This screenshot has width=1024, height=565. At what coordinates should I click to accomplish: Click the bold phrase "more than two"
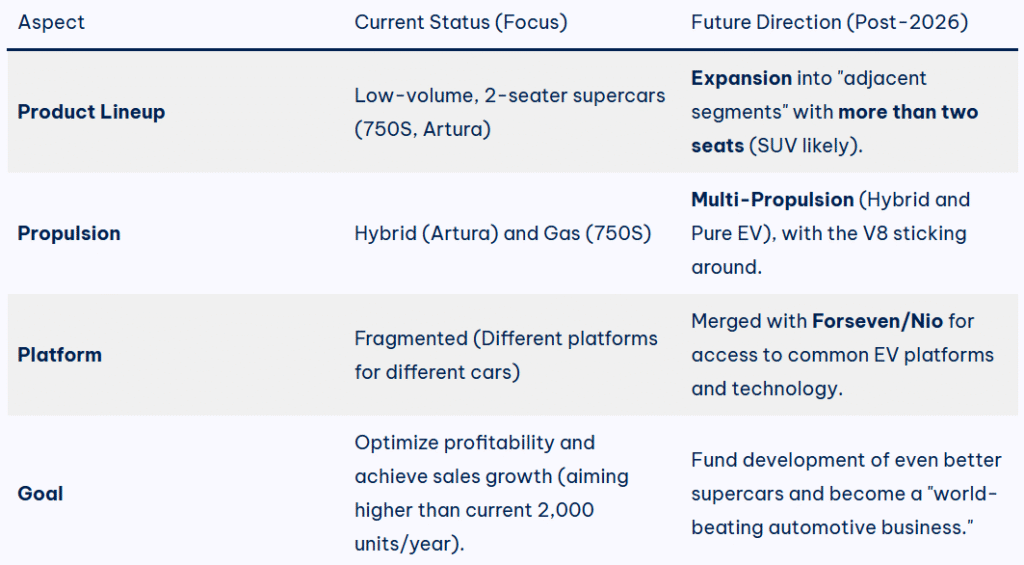pyautogui.click(x=908, y=112)
